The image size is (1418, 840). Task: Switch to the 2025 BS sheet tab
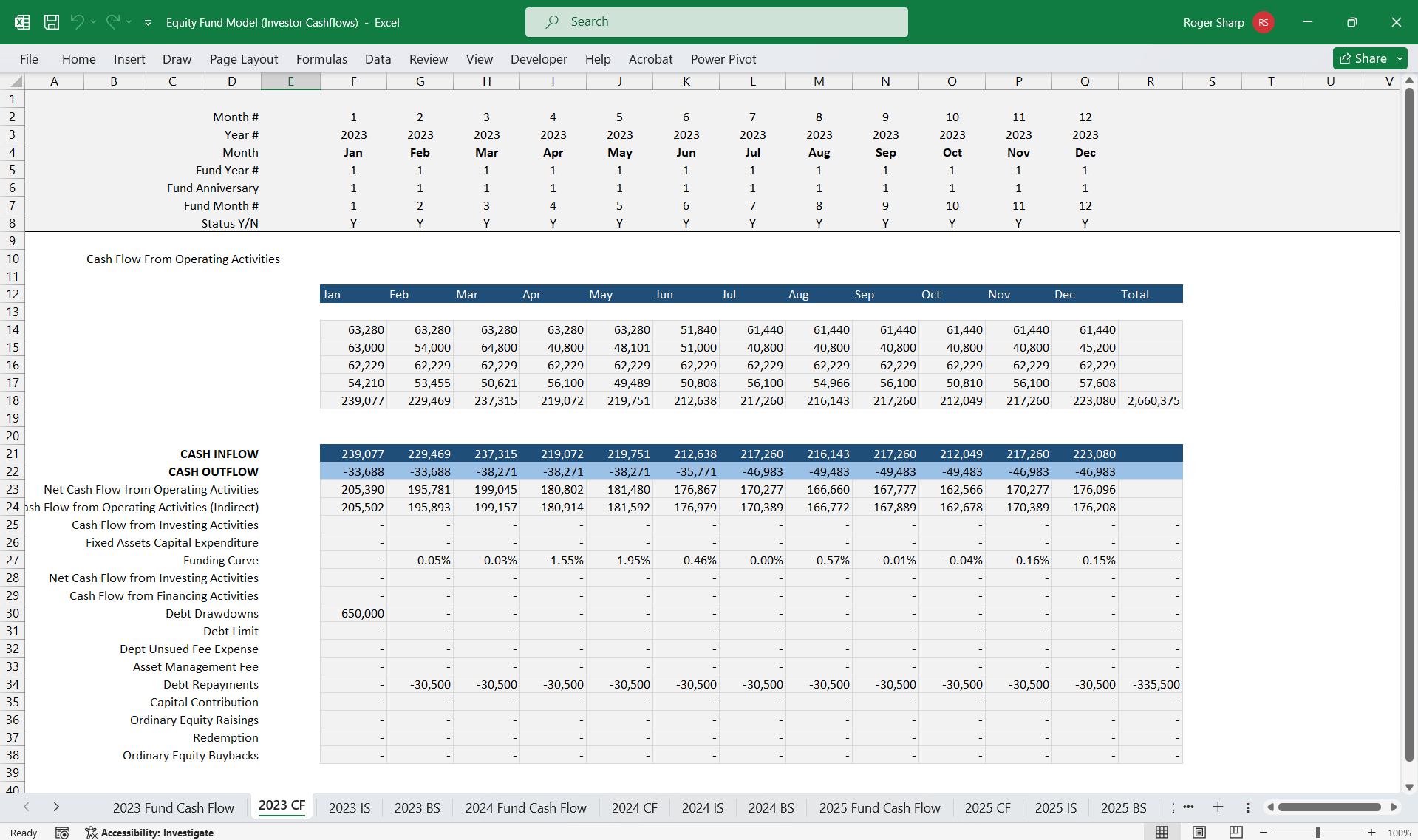click(1123, 807)
